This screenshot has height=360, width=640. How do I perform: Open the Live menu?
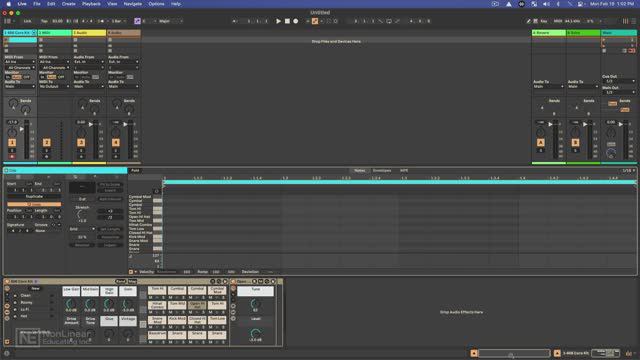click(x=22, y=4)
